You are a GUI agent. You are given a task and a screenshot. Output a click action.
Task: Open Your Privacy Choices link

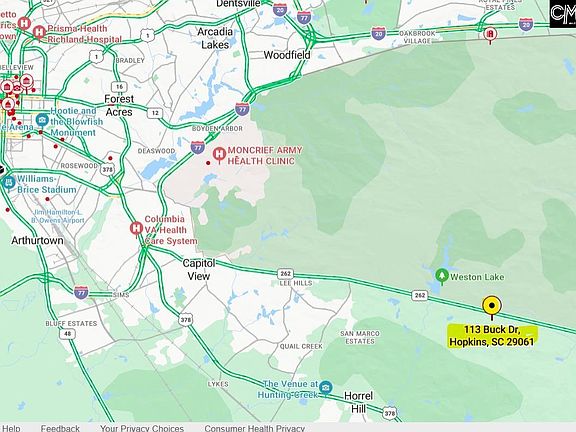(142, 428)
